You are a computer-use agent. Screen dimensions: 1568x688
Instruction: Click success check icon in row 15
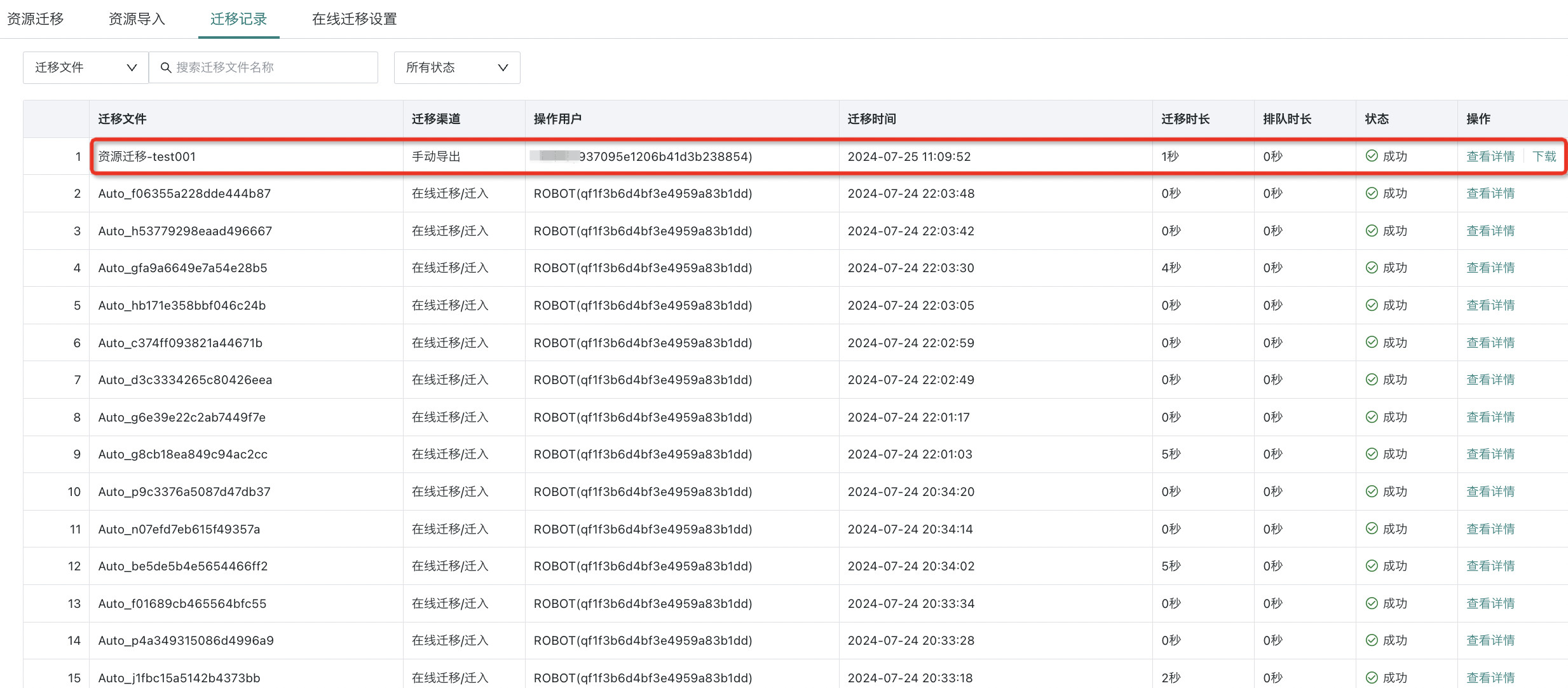pos(1372,677)
